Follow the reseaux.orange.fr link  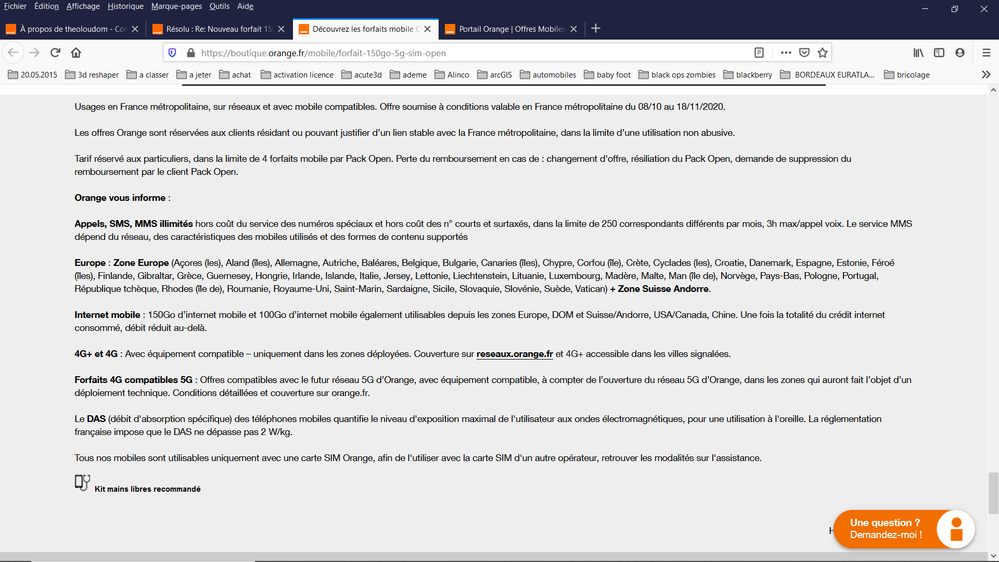514,354
